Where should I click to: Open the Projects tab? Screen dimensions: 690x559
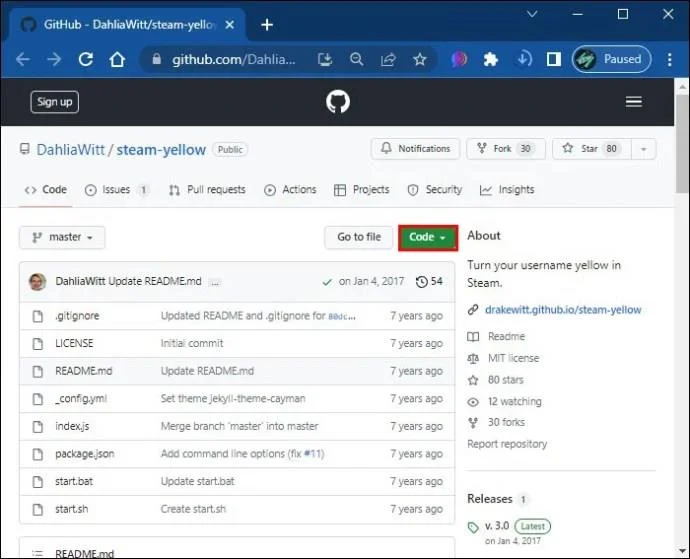362,190
